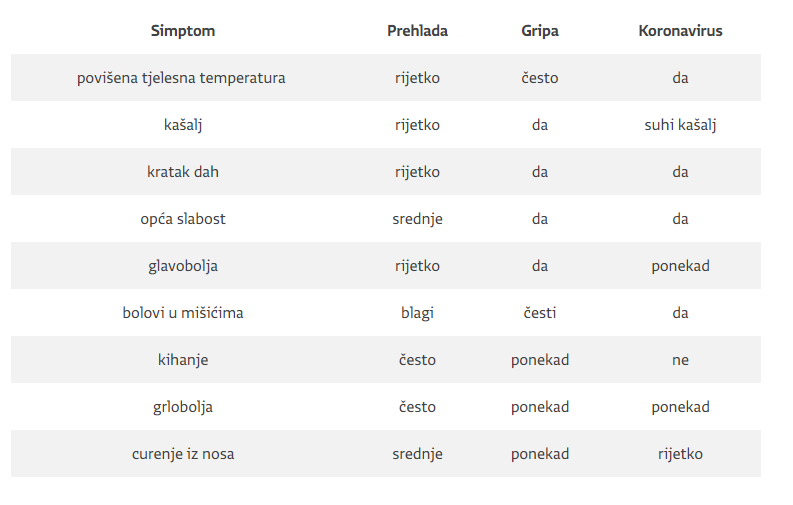Select the povišena tjelesna temperatura cell
The width and height of the screenshot is (793, 505).
[181, 78]
